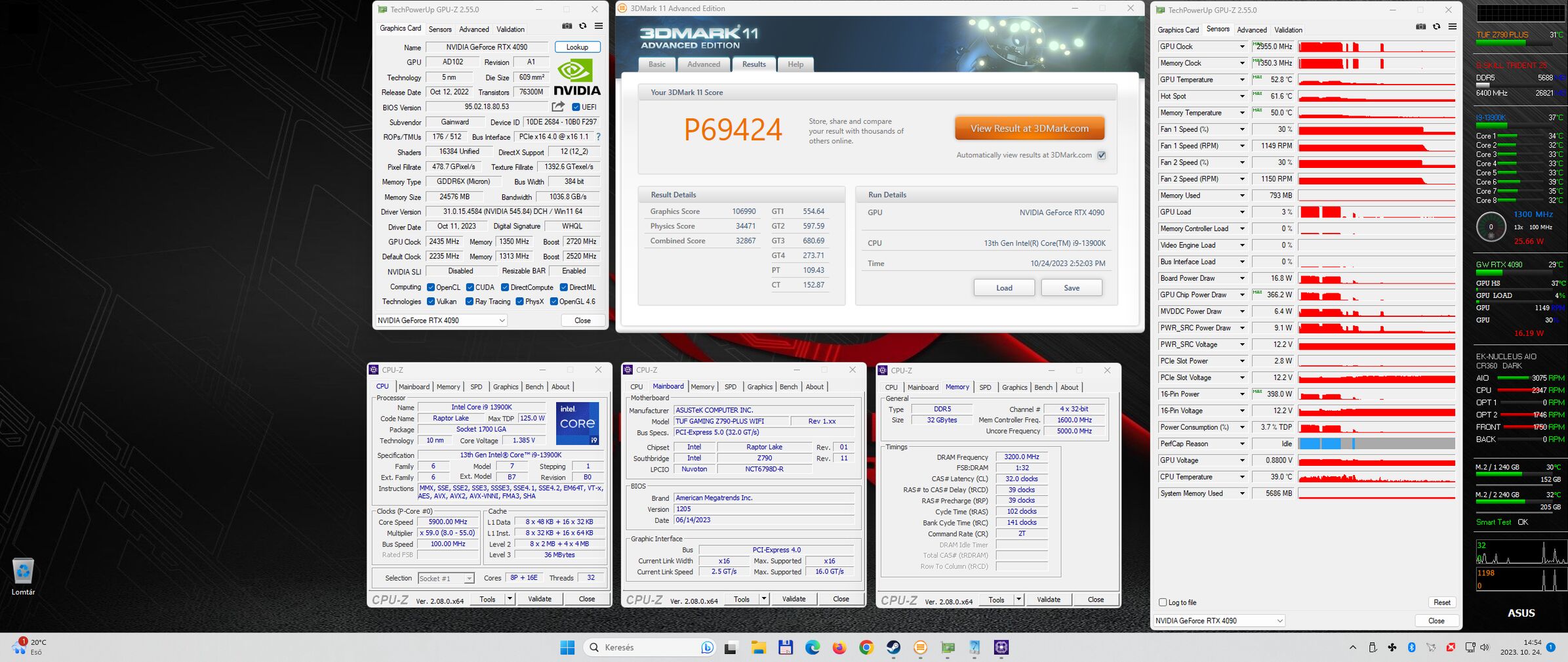Toggle Ray Tracing checkbox
This screenshot has height=662, width=1568.
(470, 302)
